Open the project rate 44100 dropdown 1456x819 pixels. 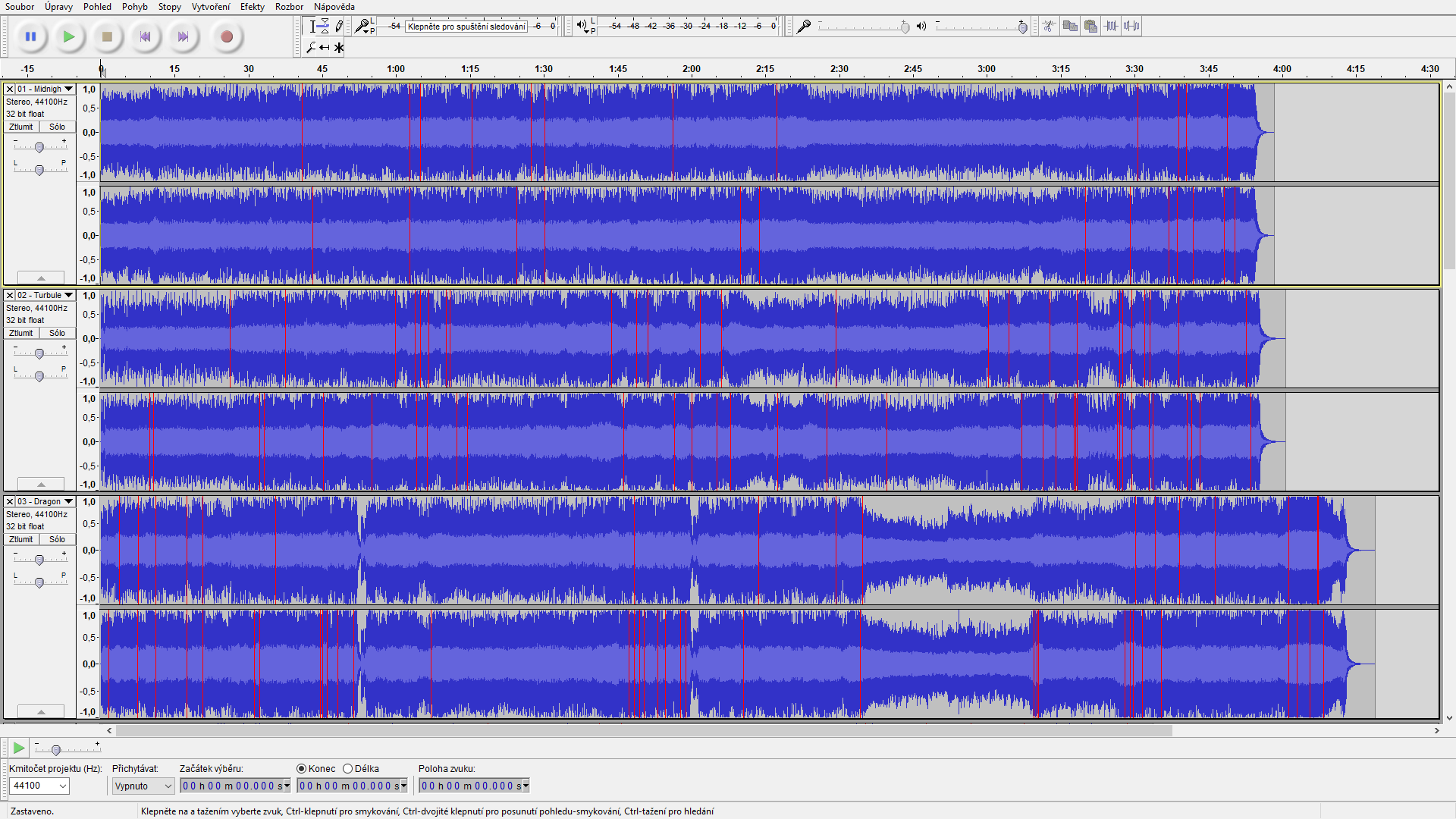[x=63, y=786]
